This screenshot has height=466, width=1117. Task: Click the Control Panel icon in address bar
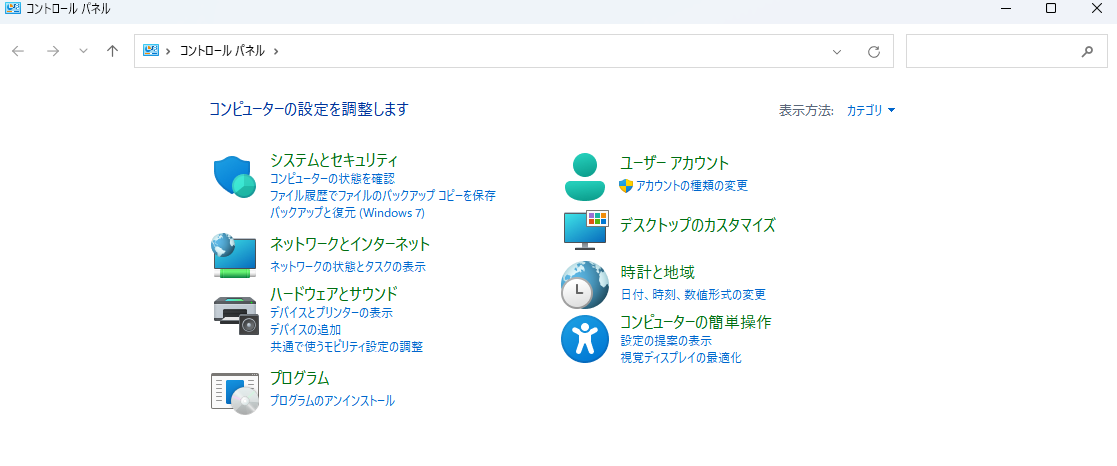point(150,51)
